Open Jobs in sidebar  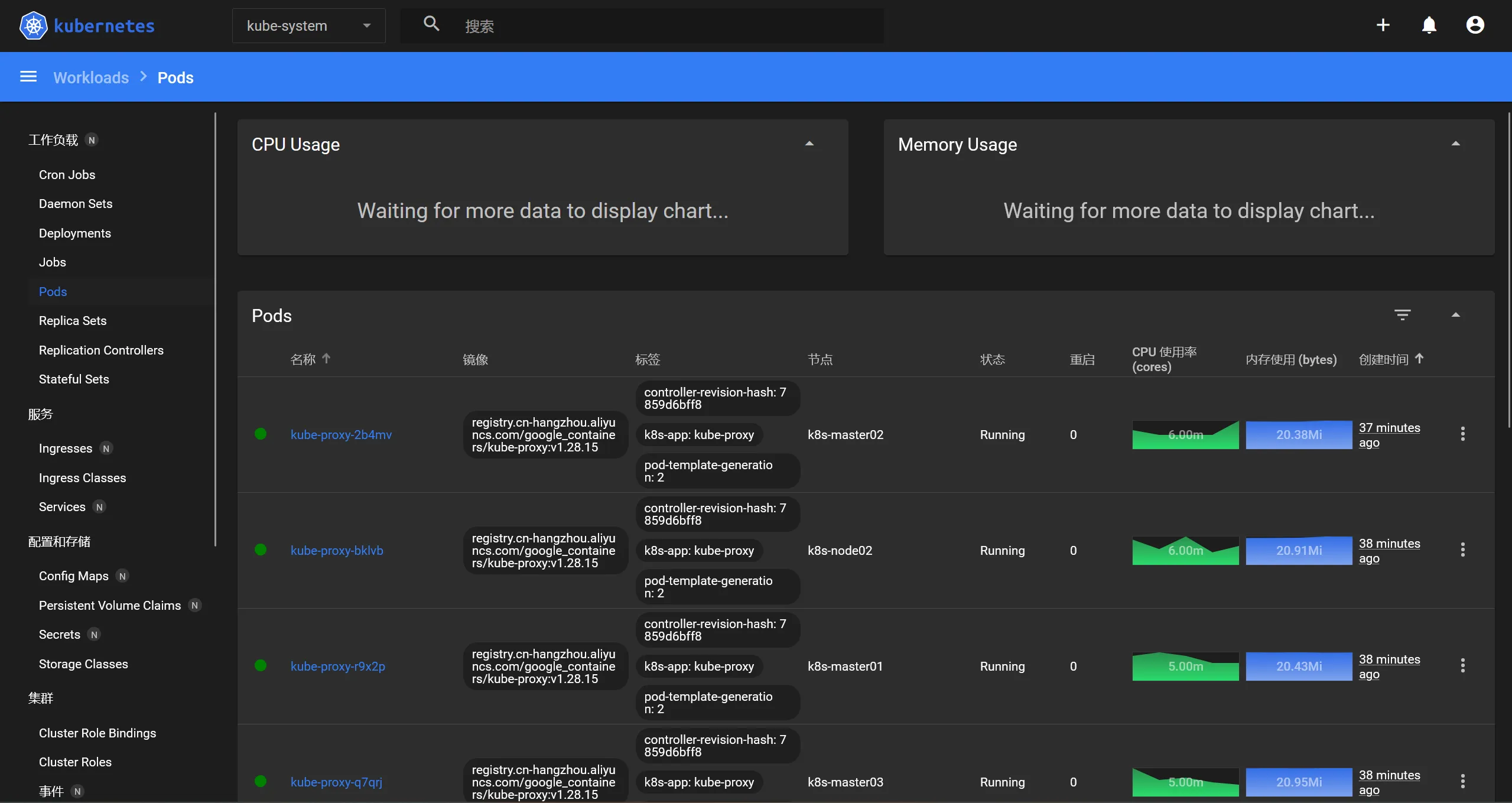pyautogui.click(x=53, y=262)
